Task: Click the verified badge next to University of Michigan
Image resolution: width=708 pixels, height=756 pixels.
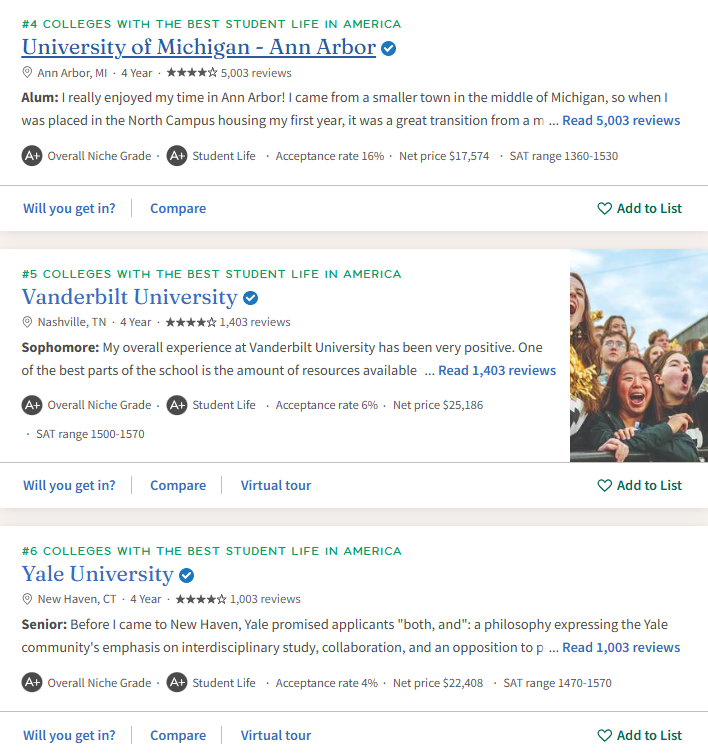Action: coord(388,48)
